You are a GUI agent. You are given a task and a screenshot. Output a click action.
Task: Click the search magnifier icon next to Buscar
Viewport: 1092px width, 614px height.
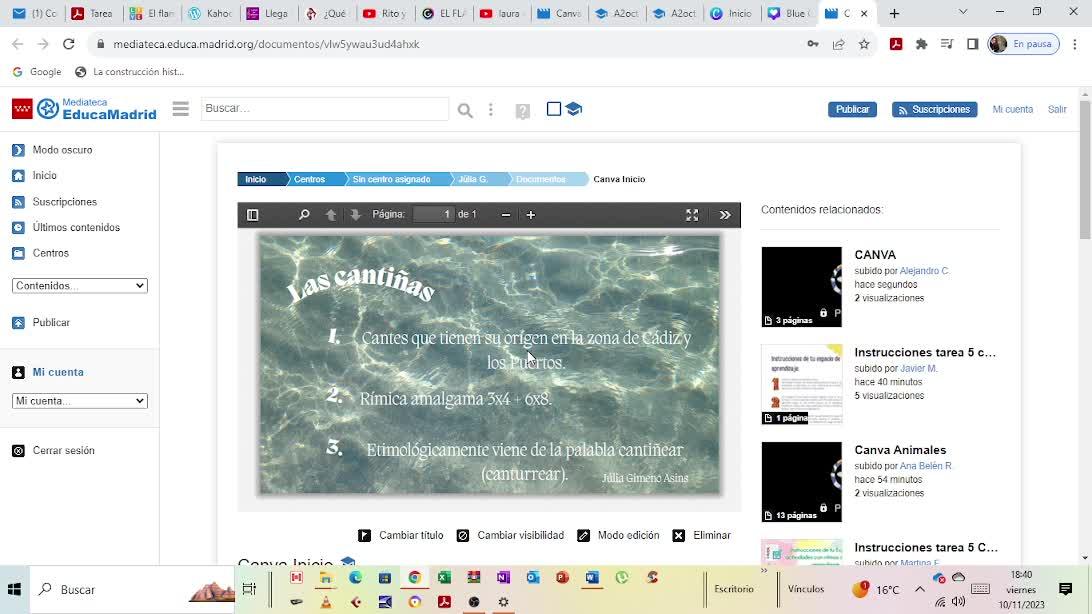coord(465,110)
